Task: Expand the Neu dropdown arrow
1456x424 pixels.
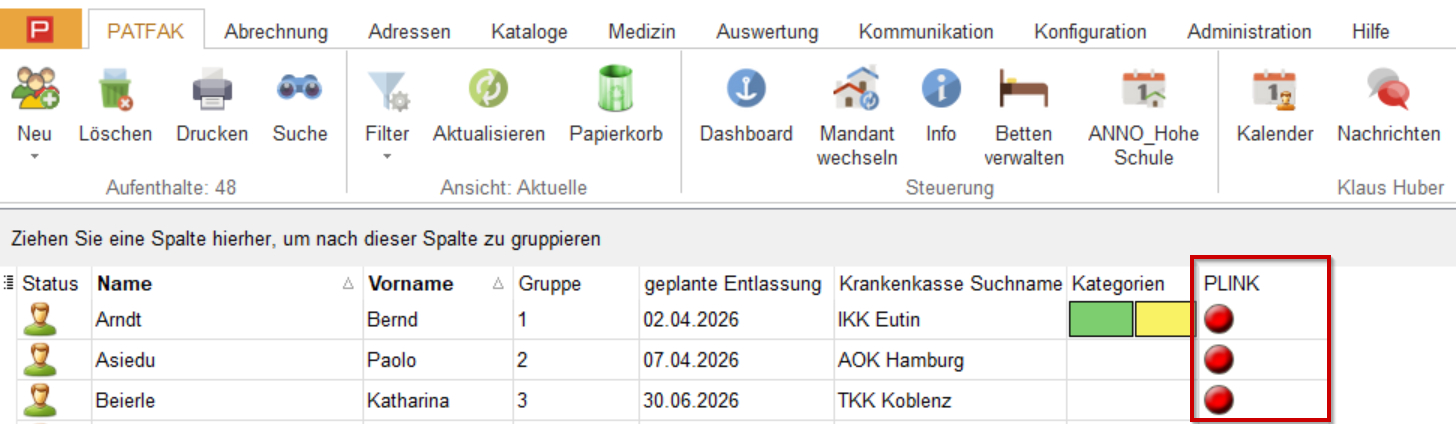Action: pos(35,157)
